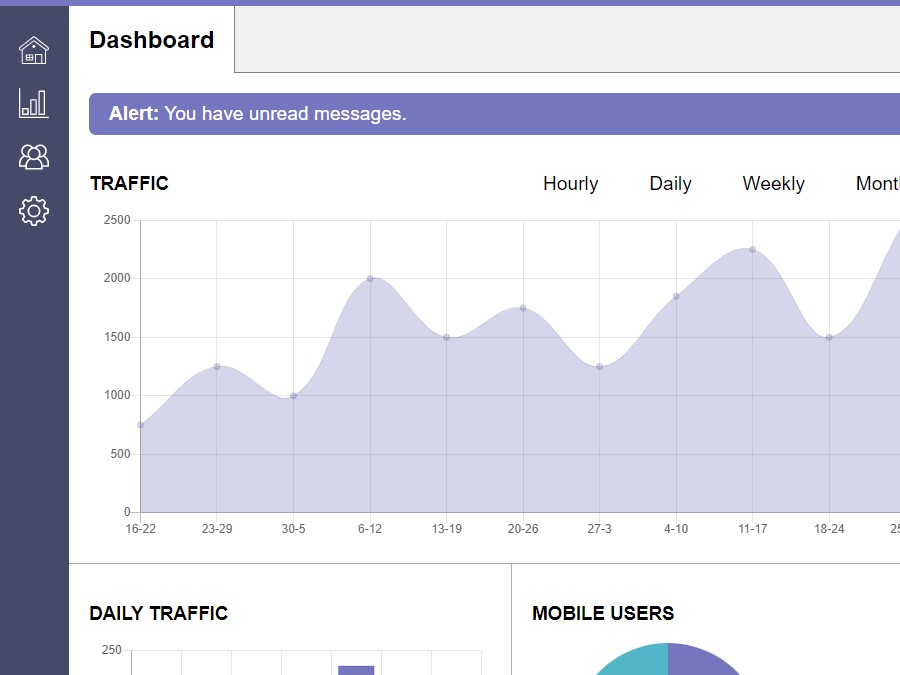
Task: Open the bar chart analytics icon
Action: click(x=34, y=103)
